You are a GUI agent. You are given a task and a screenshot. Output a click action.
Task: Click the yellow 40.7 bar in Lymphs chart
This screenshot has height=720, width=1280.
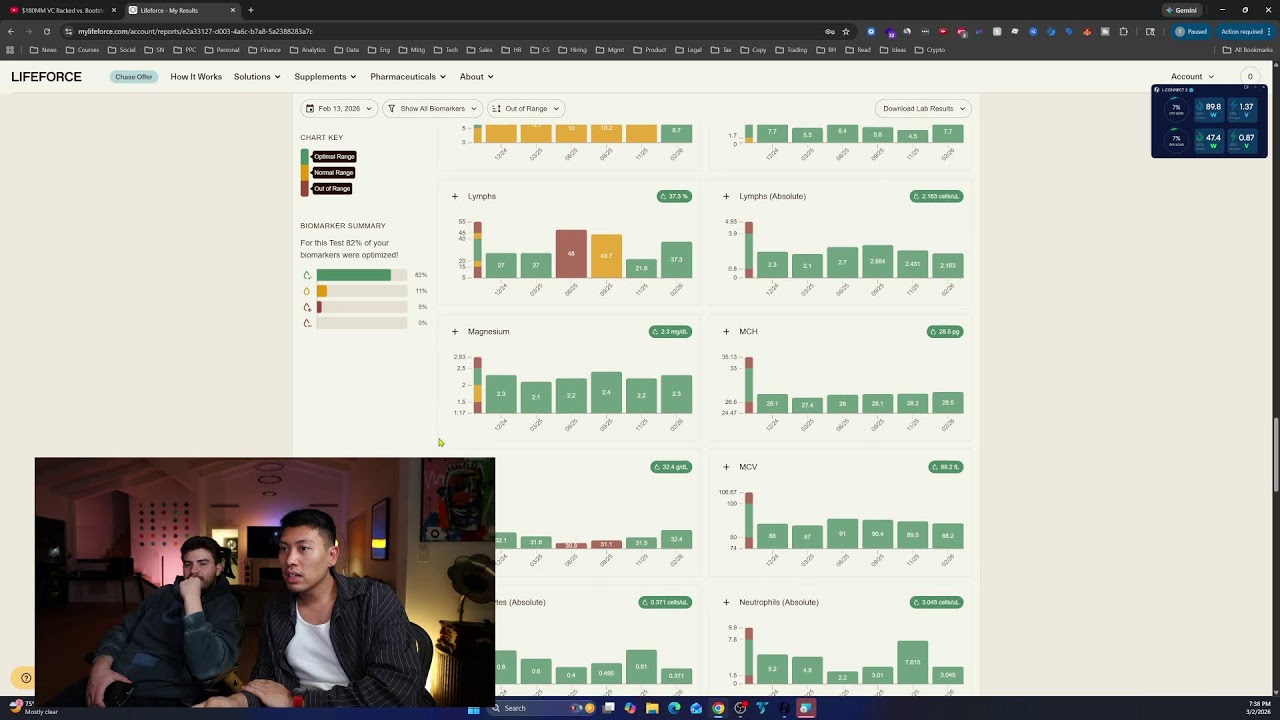pyautogui.click(x=606, y=256)
